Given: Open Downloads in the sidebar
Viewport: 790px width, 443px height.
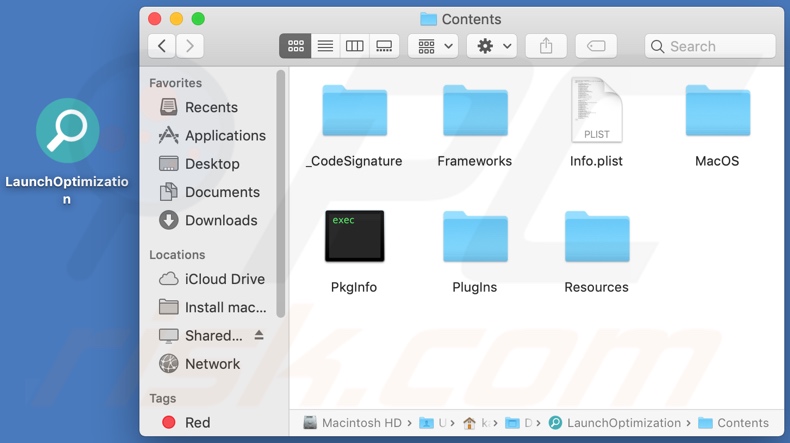Looking at the screenshot, I should point(208,220).
